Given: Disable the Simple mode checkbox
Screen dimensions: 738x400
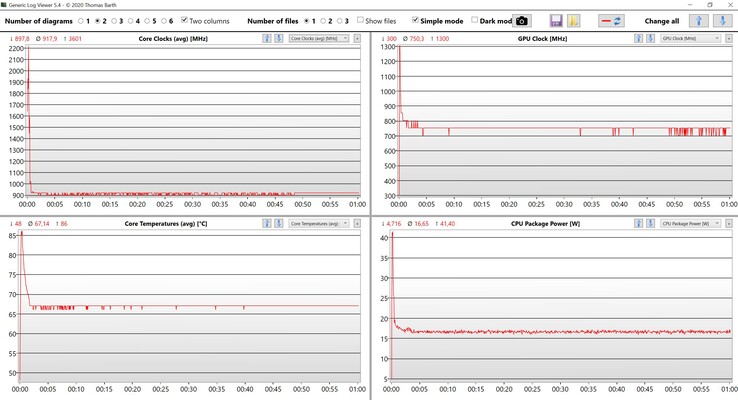Looking at the screenshot, I should [x=416, y=20].
